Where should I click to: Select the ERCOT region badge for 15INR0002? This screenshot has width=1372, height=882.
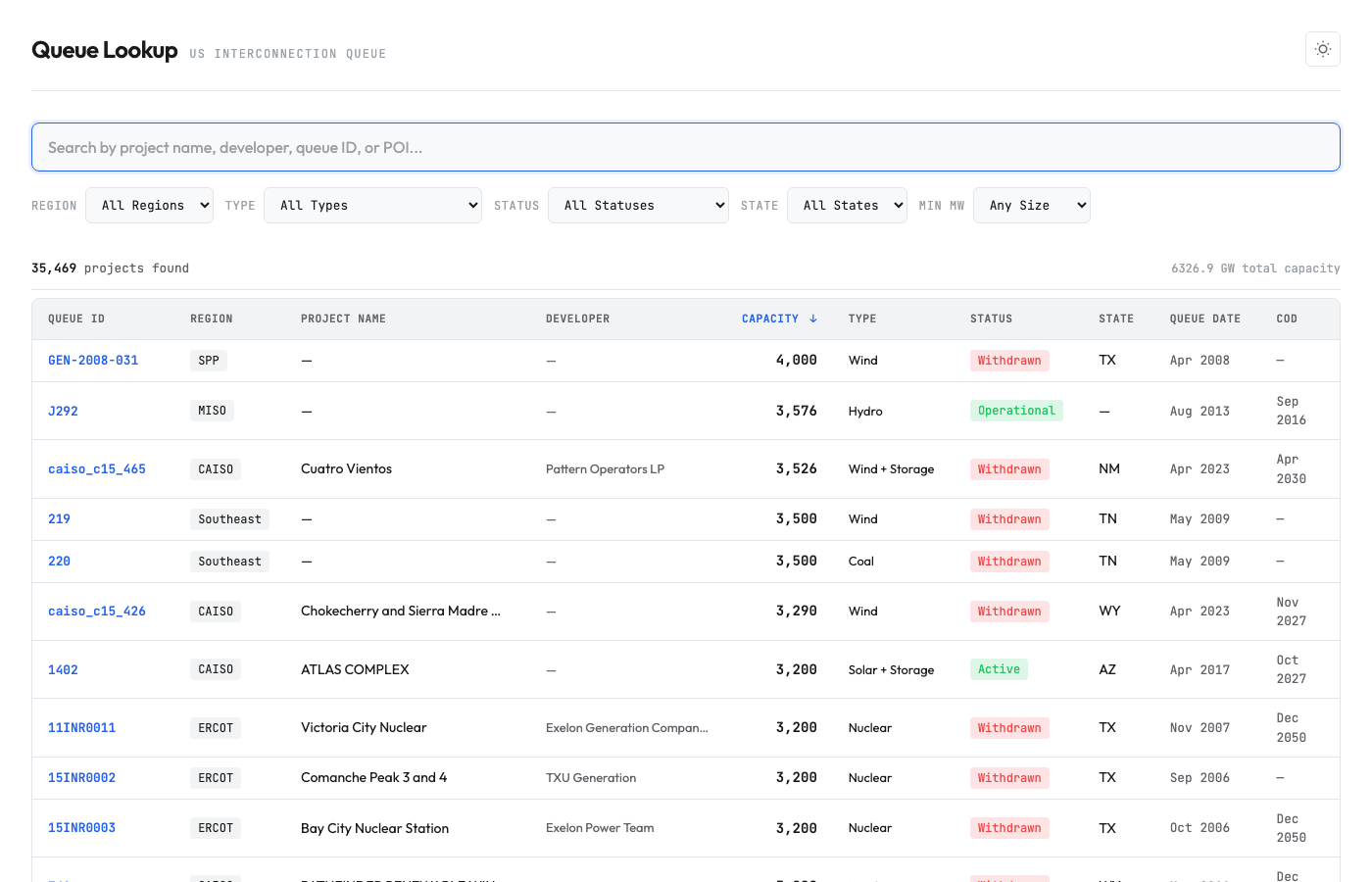[215, 777]
